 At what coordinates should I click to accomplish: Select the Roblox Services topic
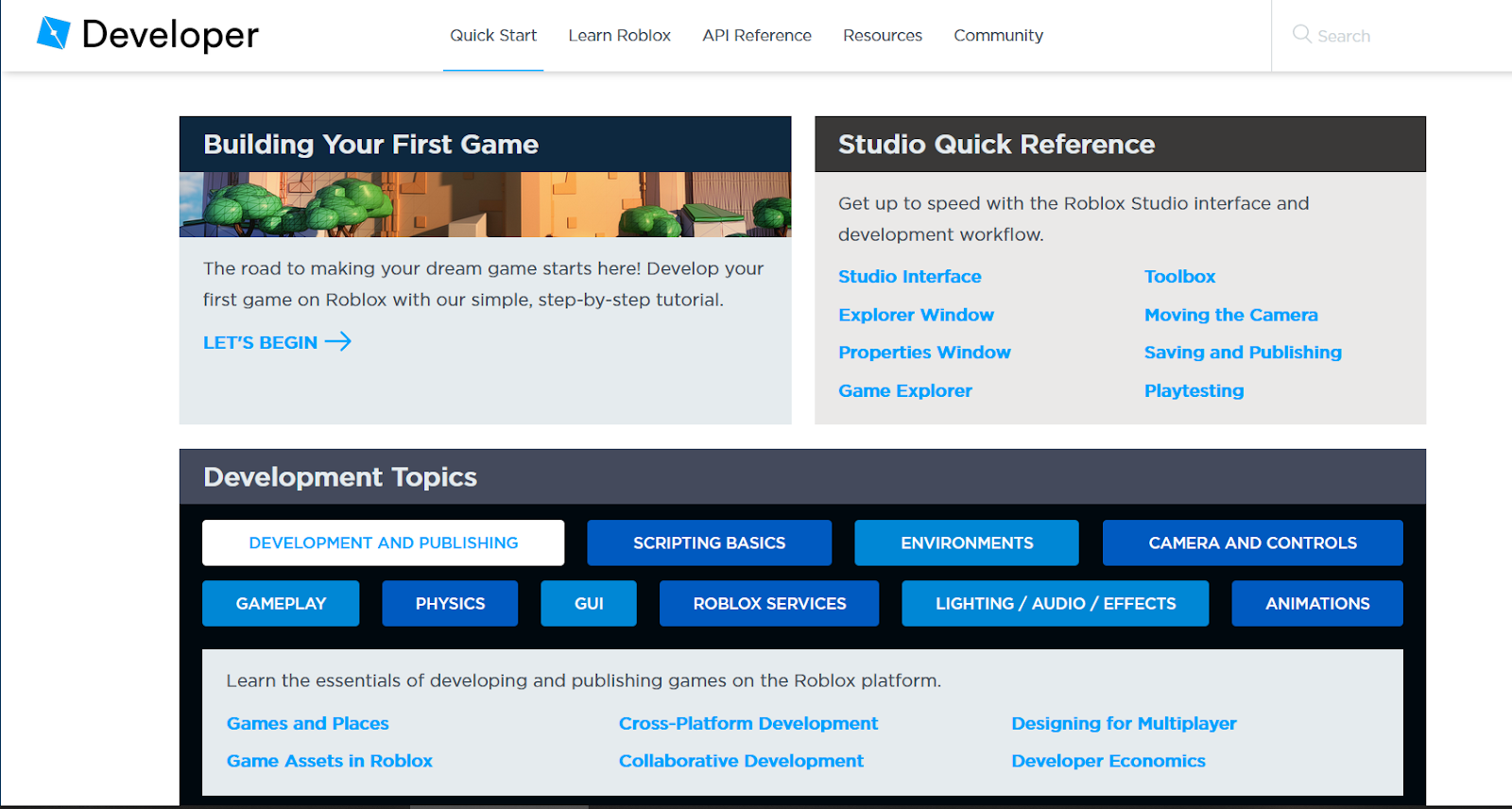pyautogui.click(x=769, y=603)
